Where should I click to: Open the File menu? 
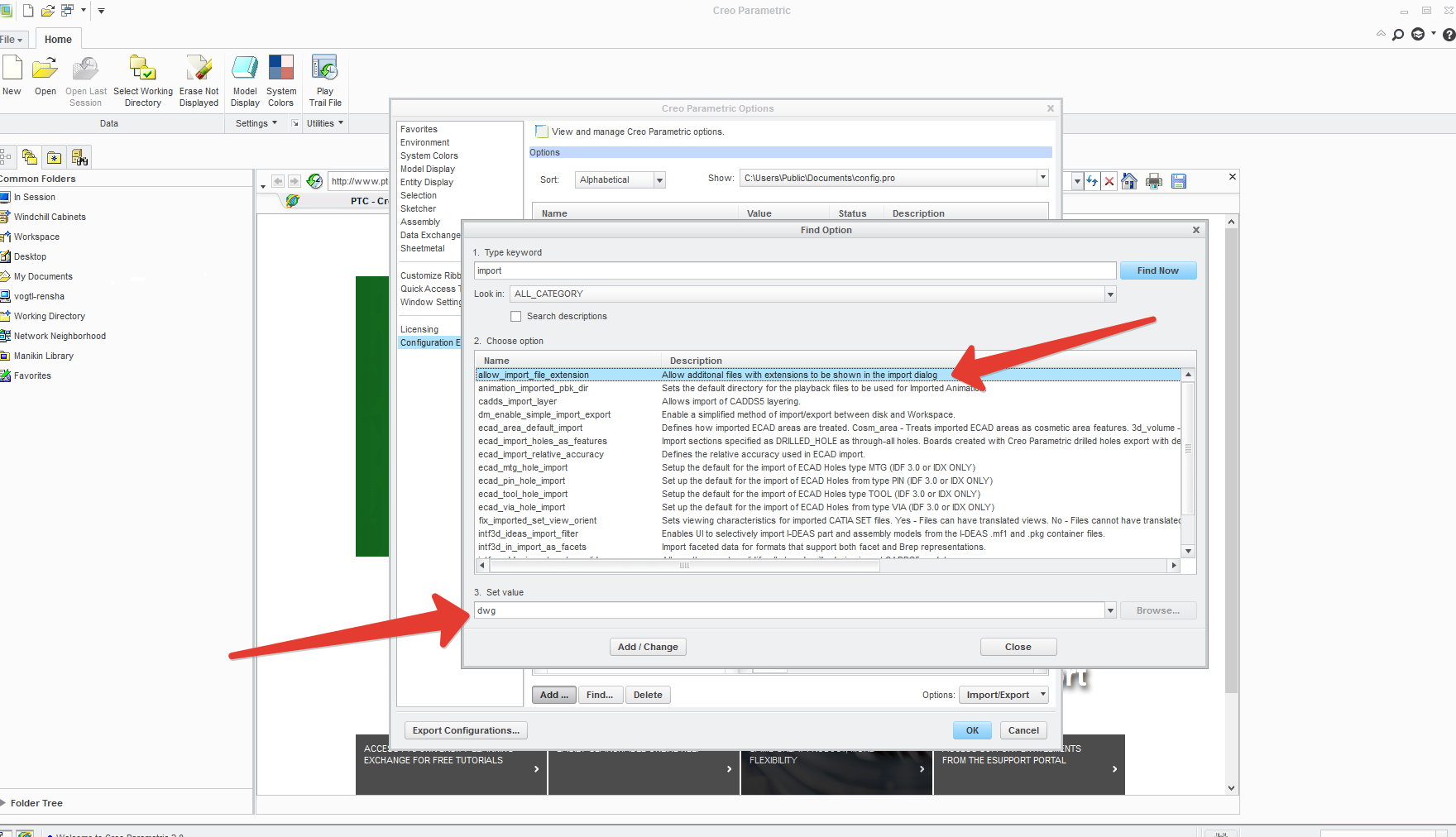click(12, 40)
